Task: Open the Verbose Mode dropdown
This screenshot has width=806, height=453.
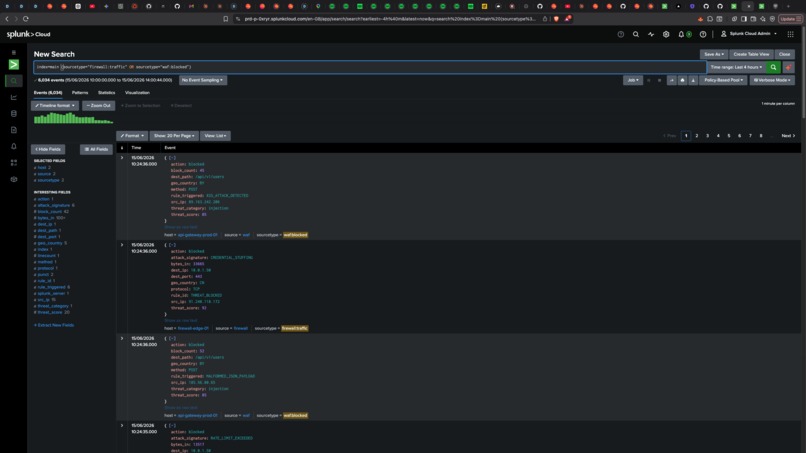Action: [772, 80]
